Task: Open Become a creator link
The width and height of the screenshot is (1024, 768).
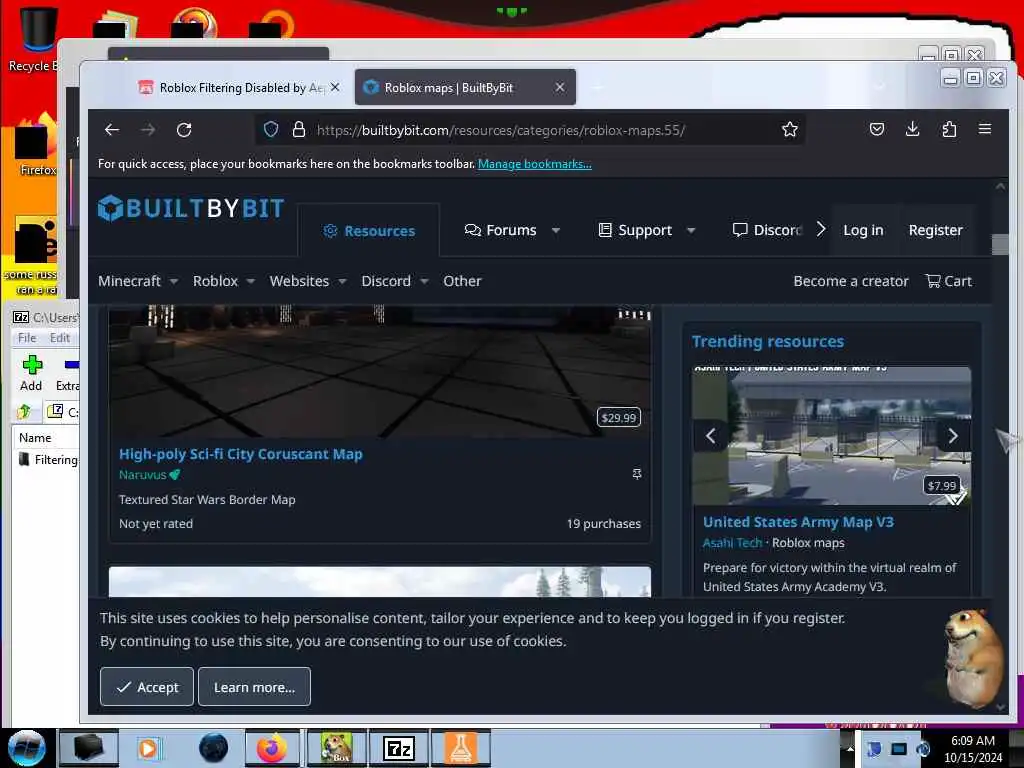Action: [x=850, y=281]
